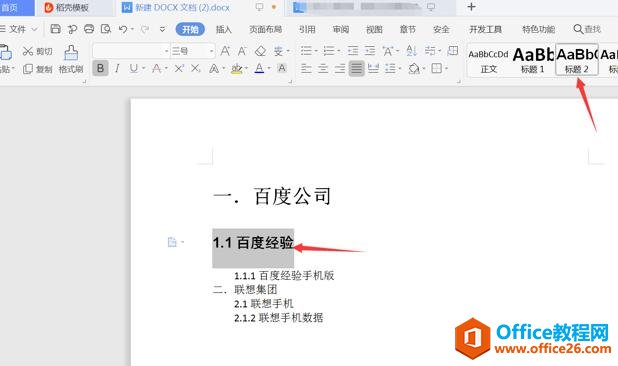This screenshot has height=366, width=618.
Task: Click the line 二. 联想集团
Action: [x=245, y=290]
